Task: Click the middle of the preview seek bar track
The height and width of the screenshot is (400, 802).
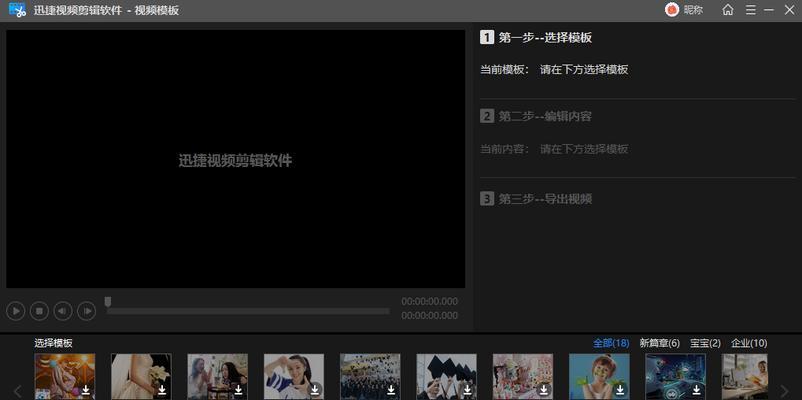Action: tap(248, 311)
